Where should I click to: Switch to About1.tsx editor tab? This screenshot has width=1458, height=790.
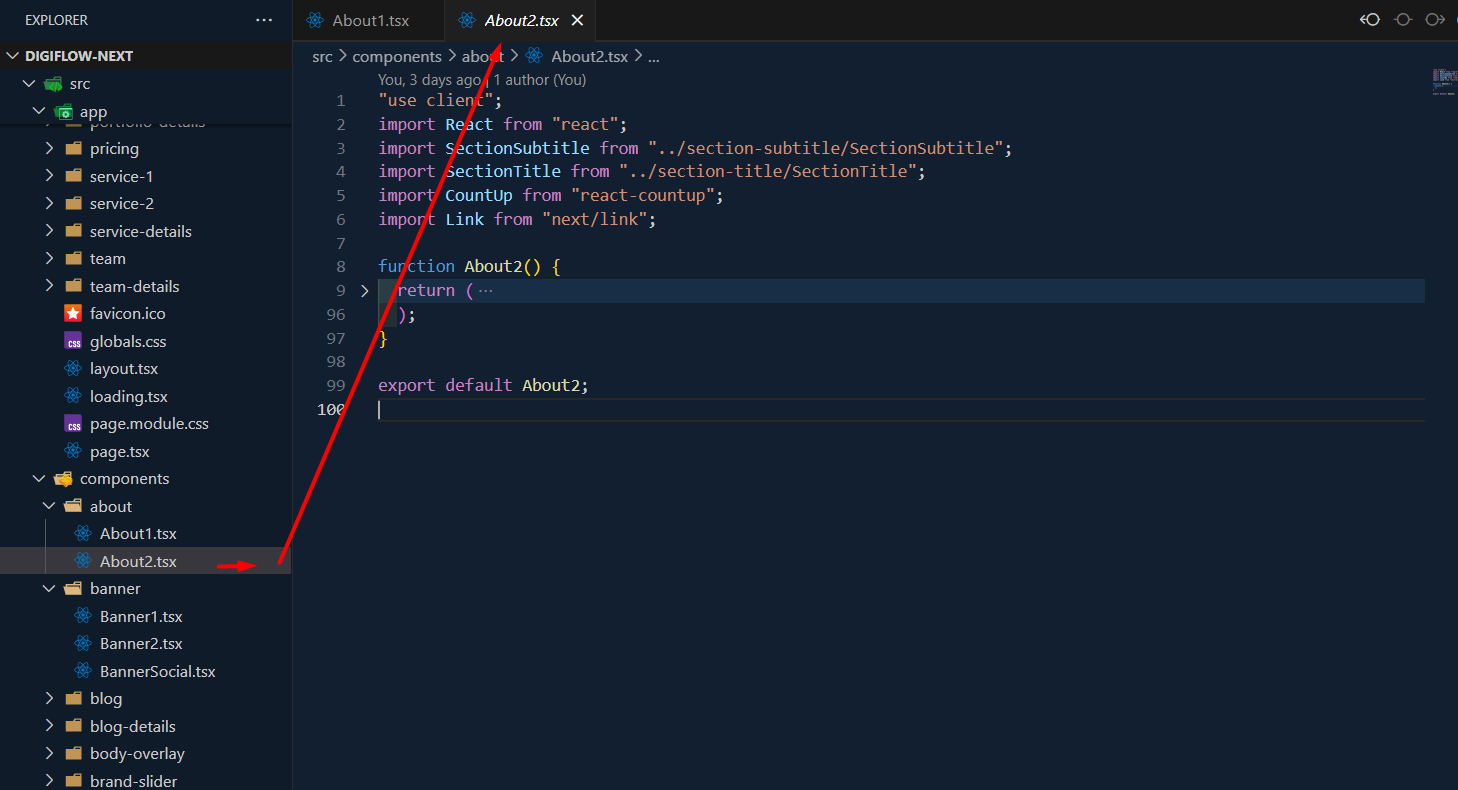pos(368,20)
